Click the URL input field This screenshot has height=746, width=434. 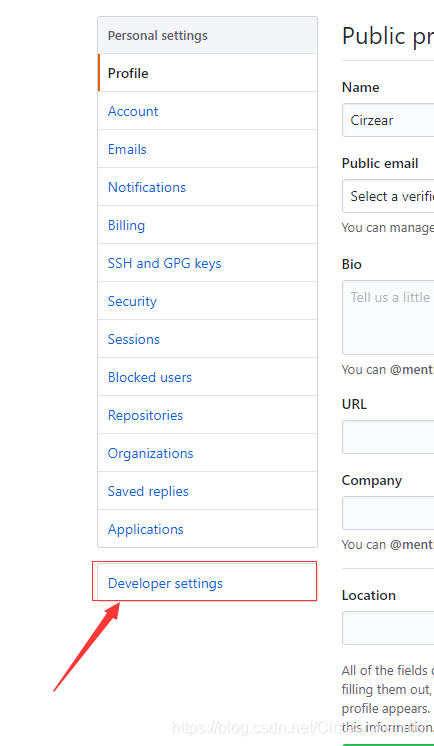pos(388,437)
